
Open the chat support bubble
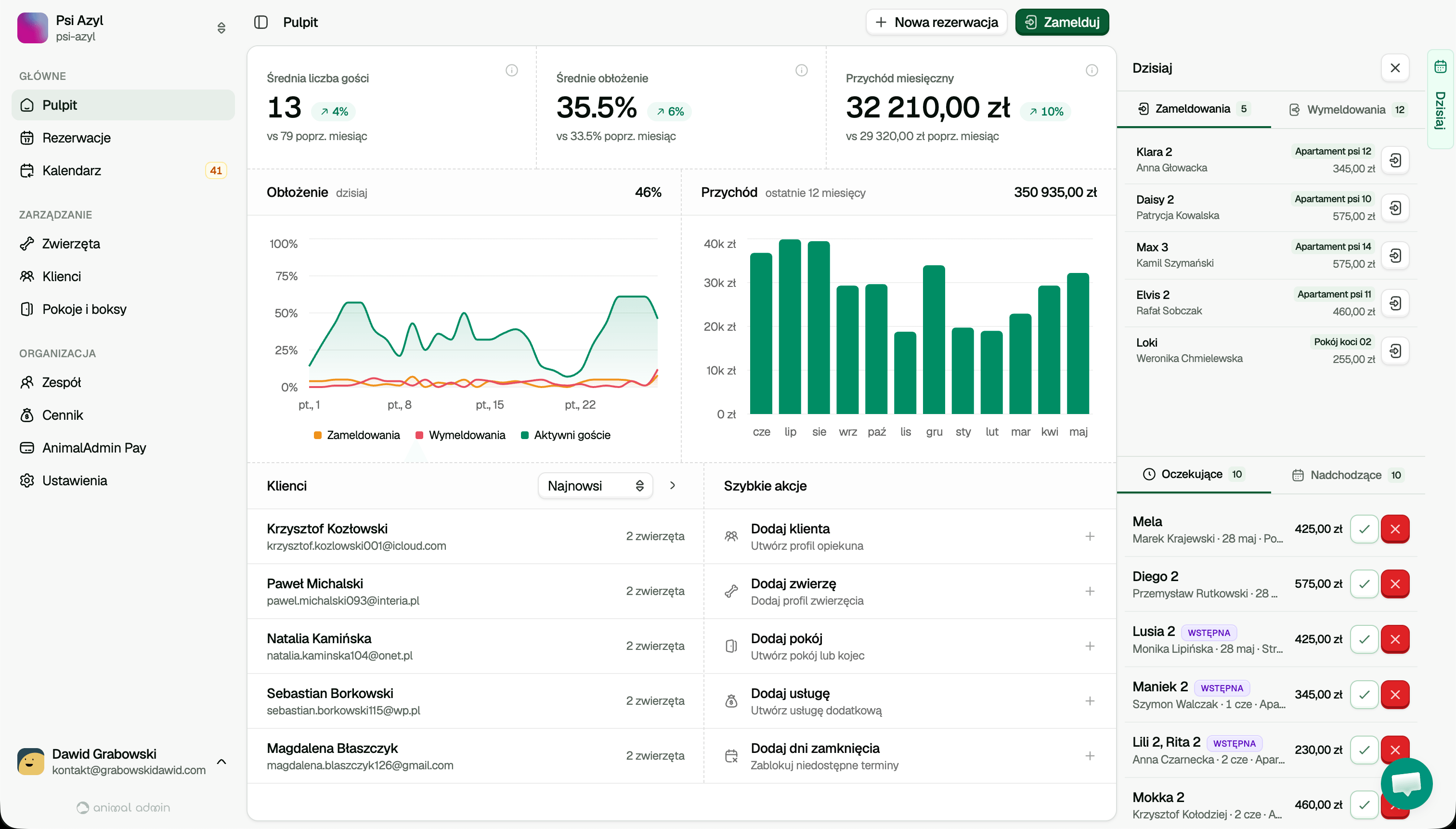1406,783
